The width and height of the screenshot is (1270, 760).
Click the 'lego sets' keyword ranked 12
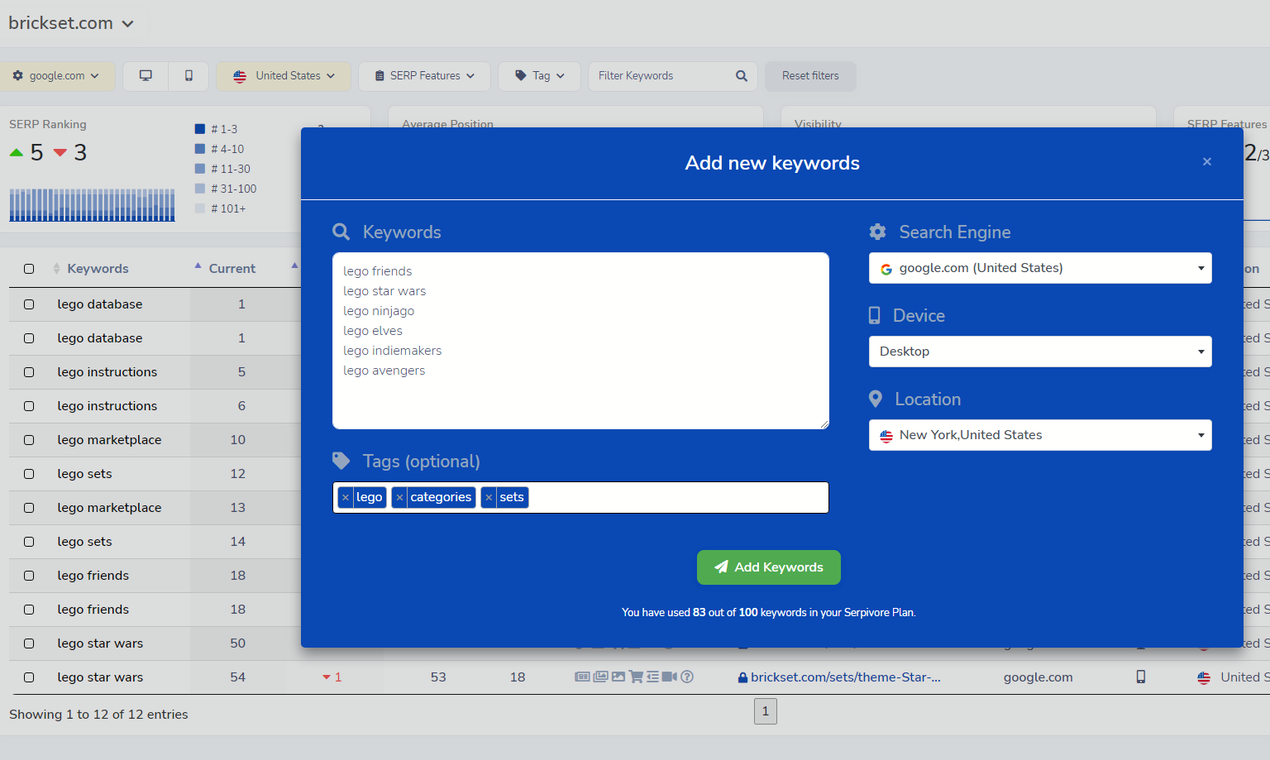[85, 474]
